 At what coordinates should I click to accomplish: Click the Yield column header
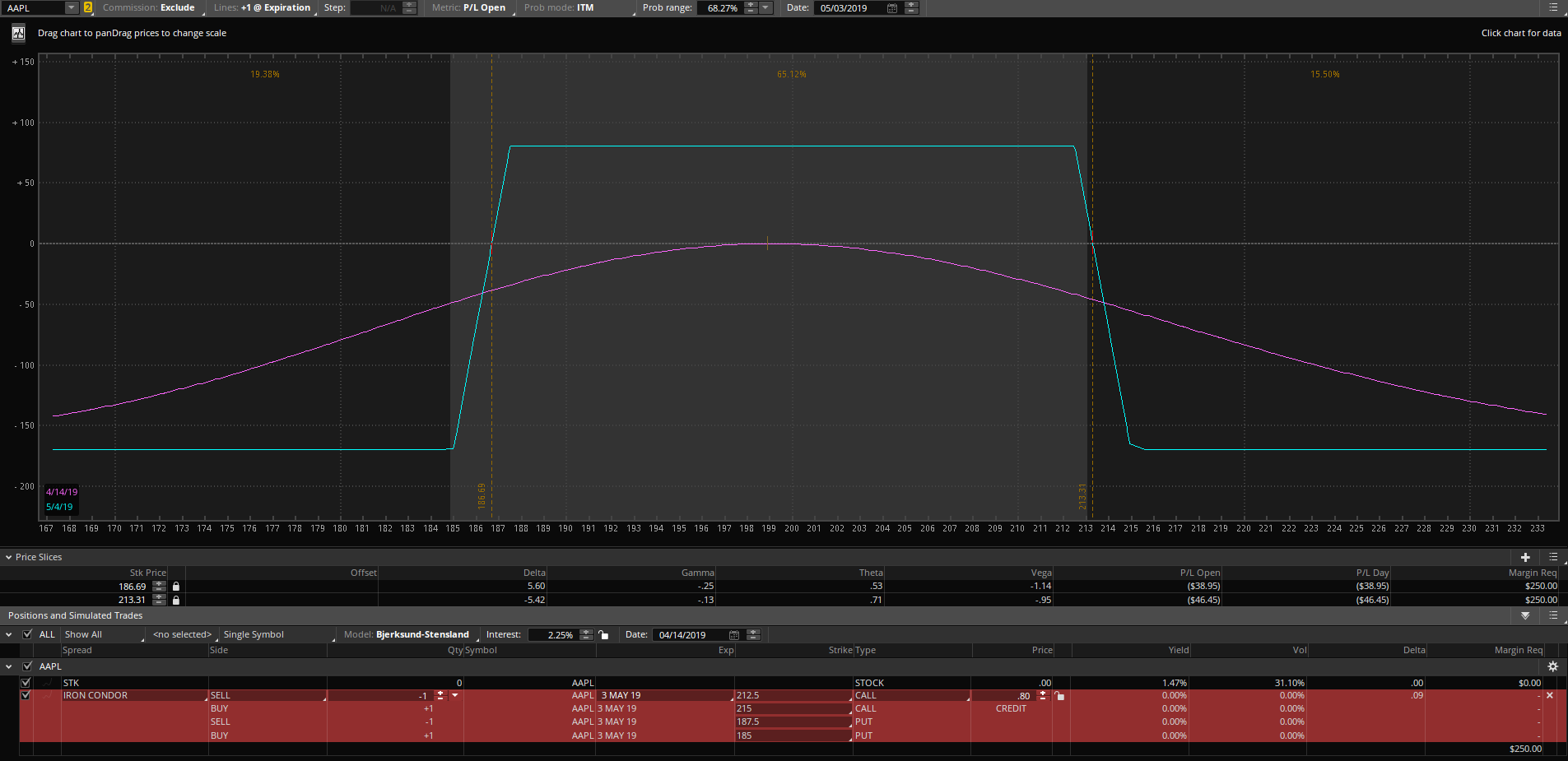[x=1179, y=650]
